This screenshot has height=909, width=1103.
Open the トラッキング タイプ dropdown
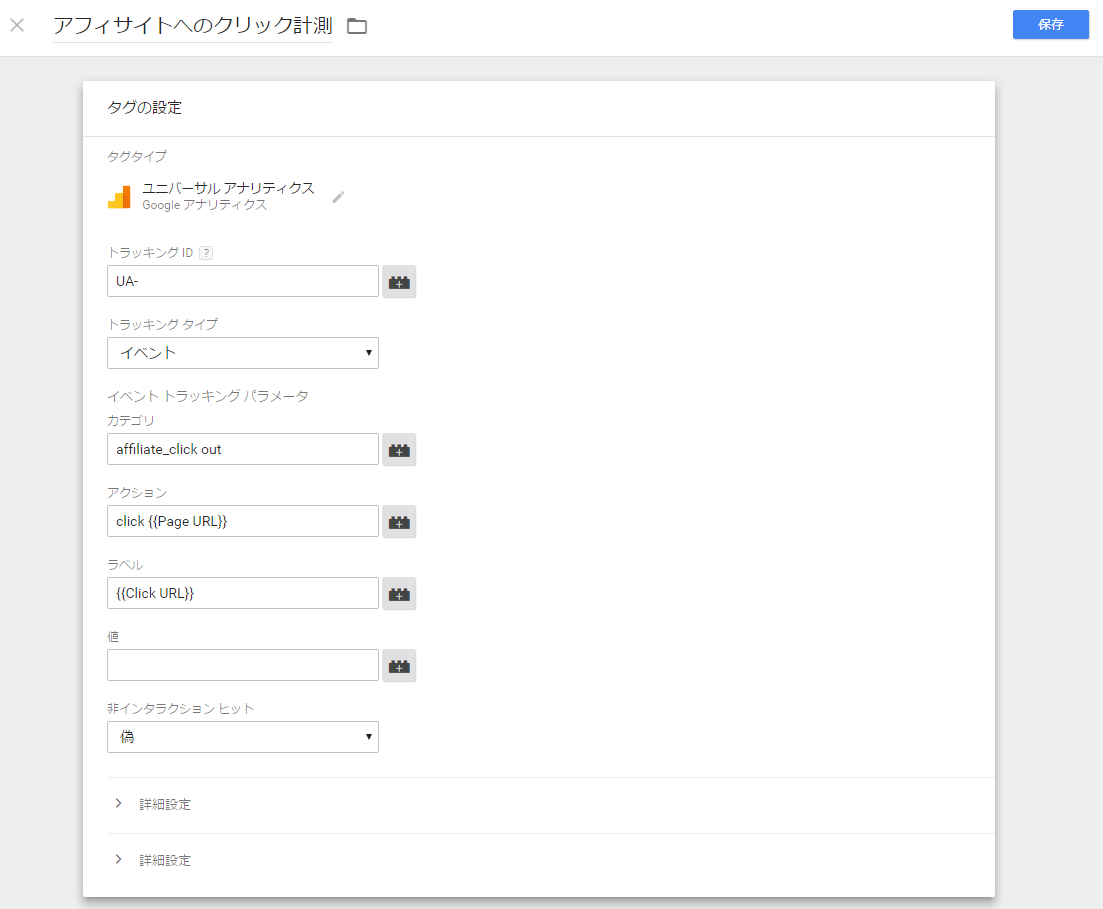click(243, 353)
